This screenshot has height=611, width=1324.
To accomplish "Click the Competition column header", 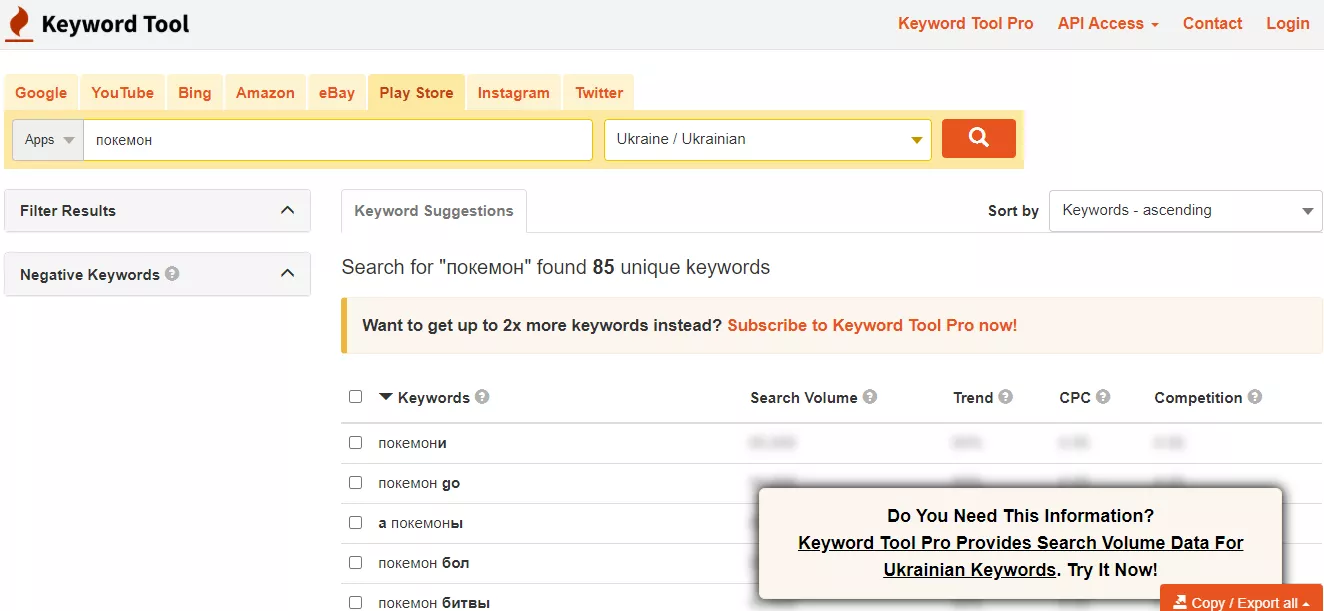I will click(x=1198, y=397).
